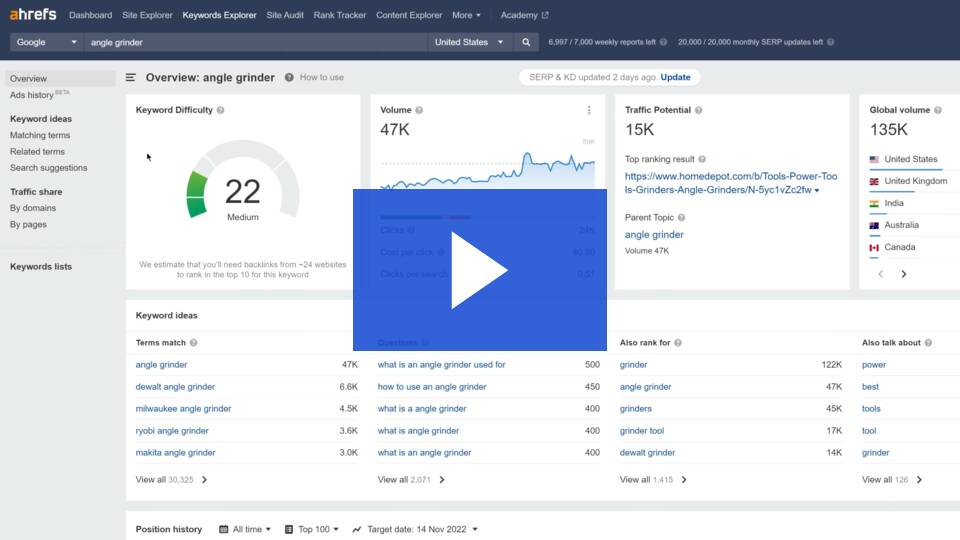Click Top ranking result info icon
This screenshot has width=960, height=540.
click(x=702, y=159)
